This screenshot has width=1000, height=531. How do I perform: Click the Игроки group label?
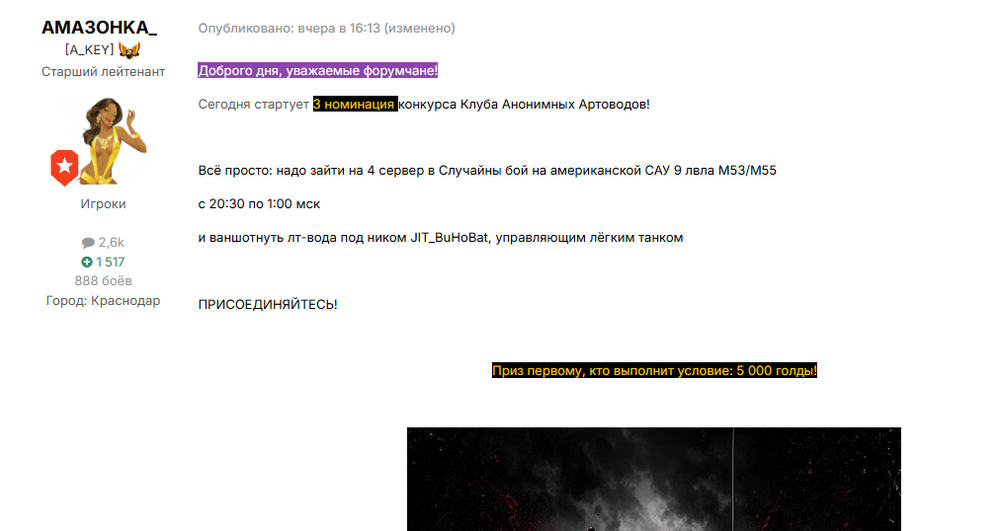tap(103, 204)
